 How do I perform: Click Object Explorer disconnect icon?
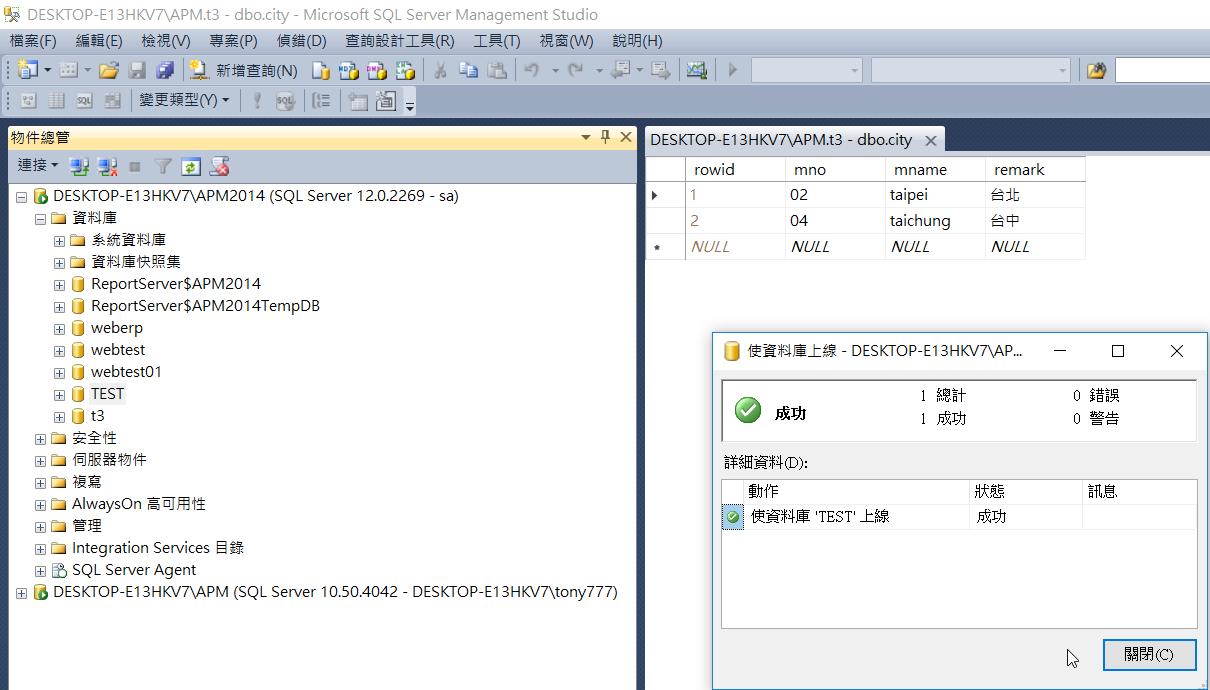point(108,165)
